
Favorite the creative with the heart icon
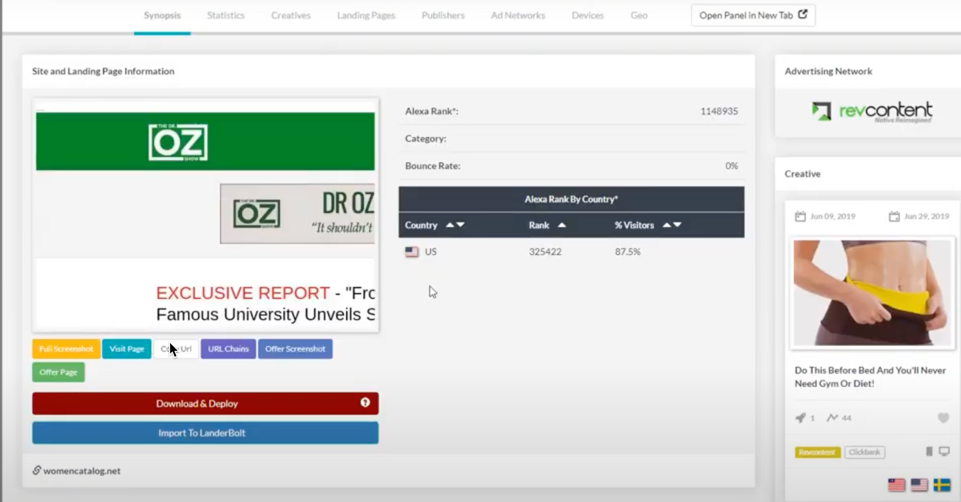tap(943, 418)
